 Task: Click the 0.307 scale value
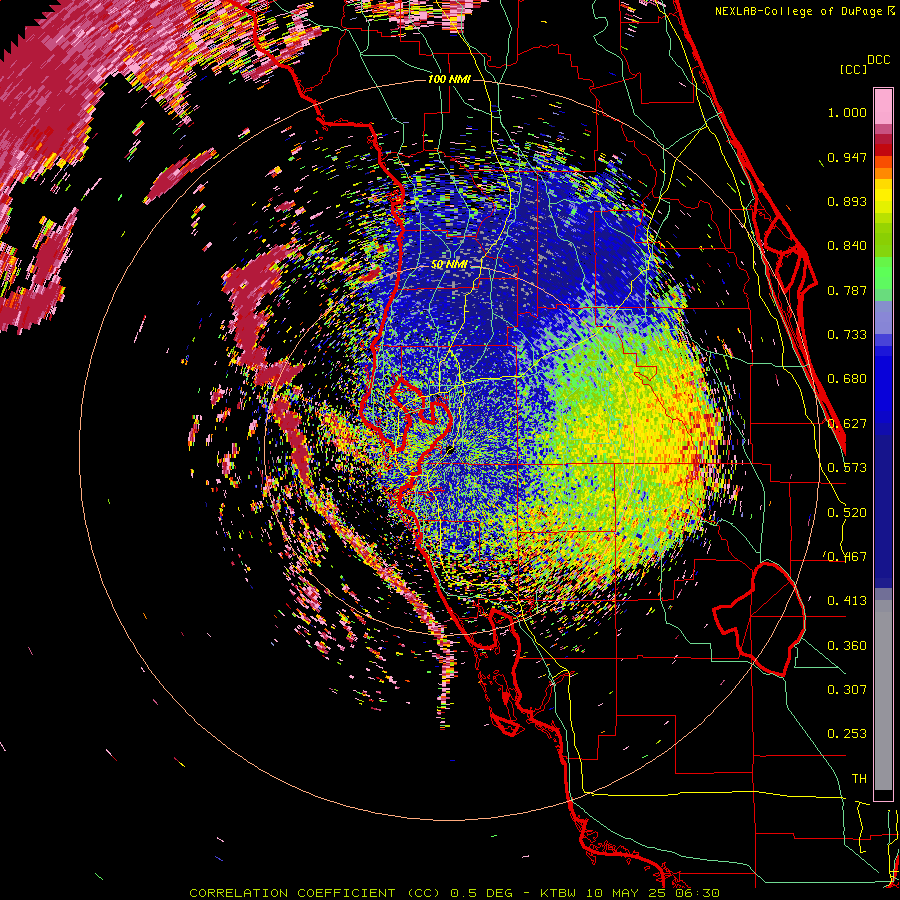(847, 690)
